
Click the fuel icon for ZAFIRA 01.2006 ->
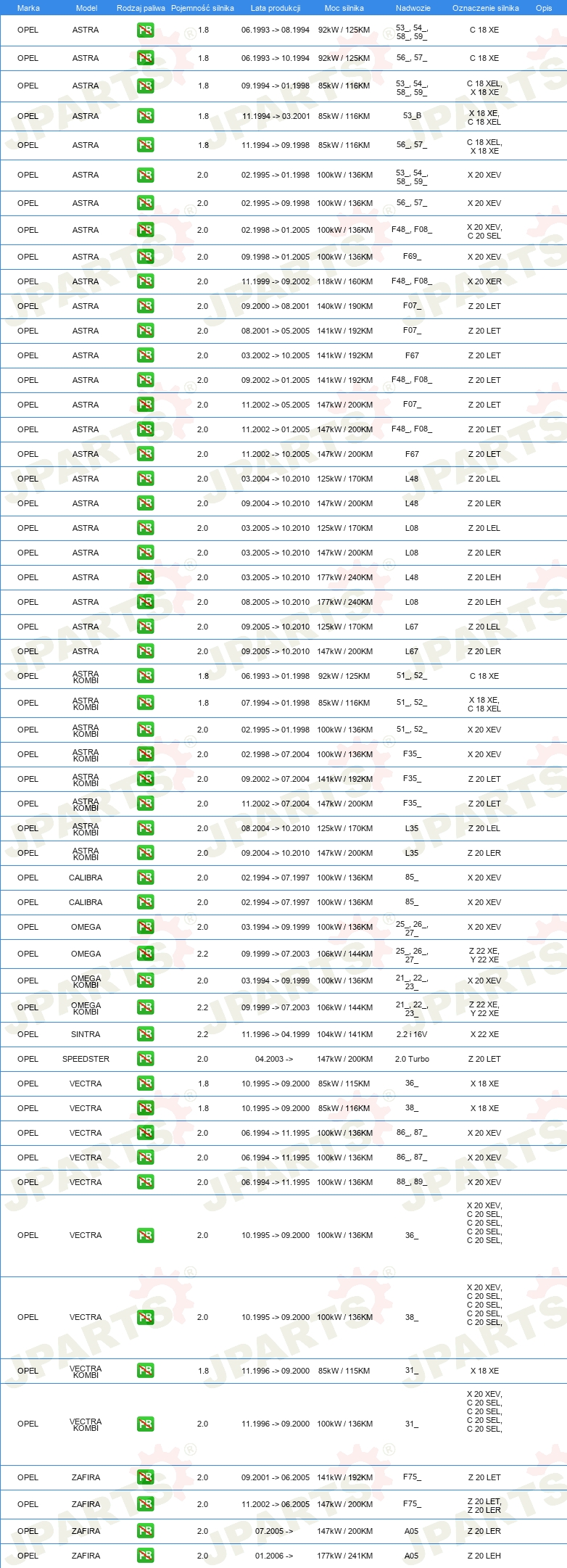145,1556
